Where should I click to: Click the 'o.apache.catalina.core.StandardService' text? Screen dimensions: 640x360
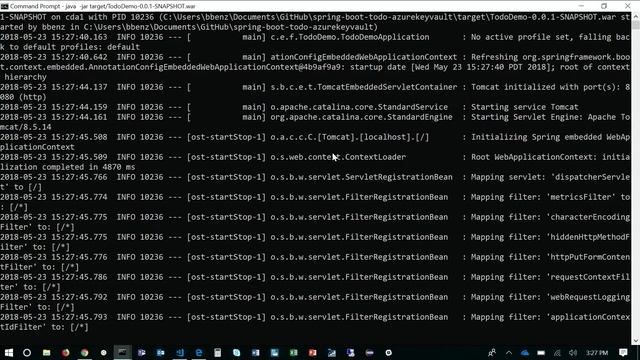(359, 107)
